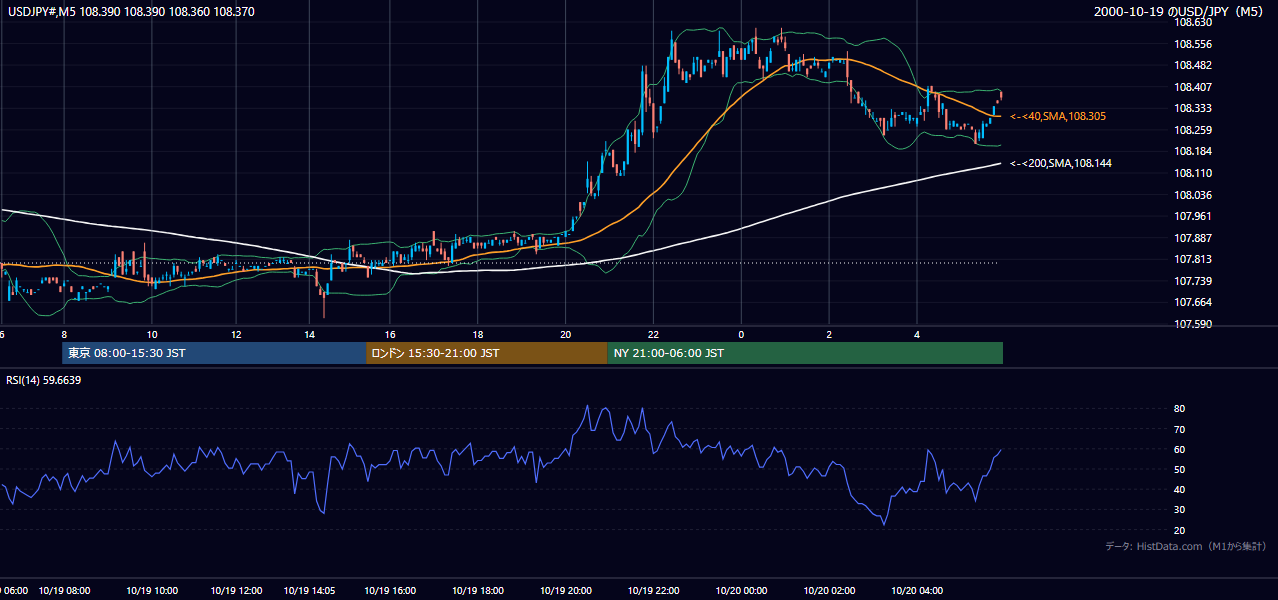Image resolution: width=1278 pixels, height=600 pixels.
Task: Click price axis value 108.630
Action: 1193,22
